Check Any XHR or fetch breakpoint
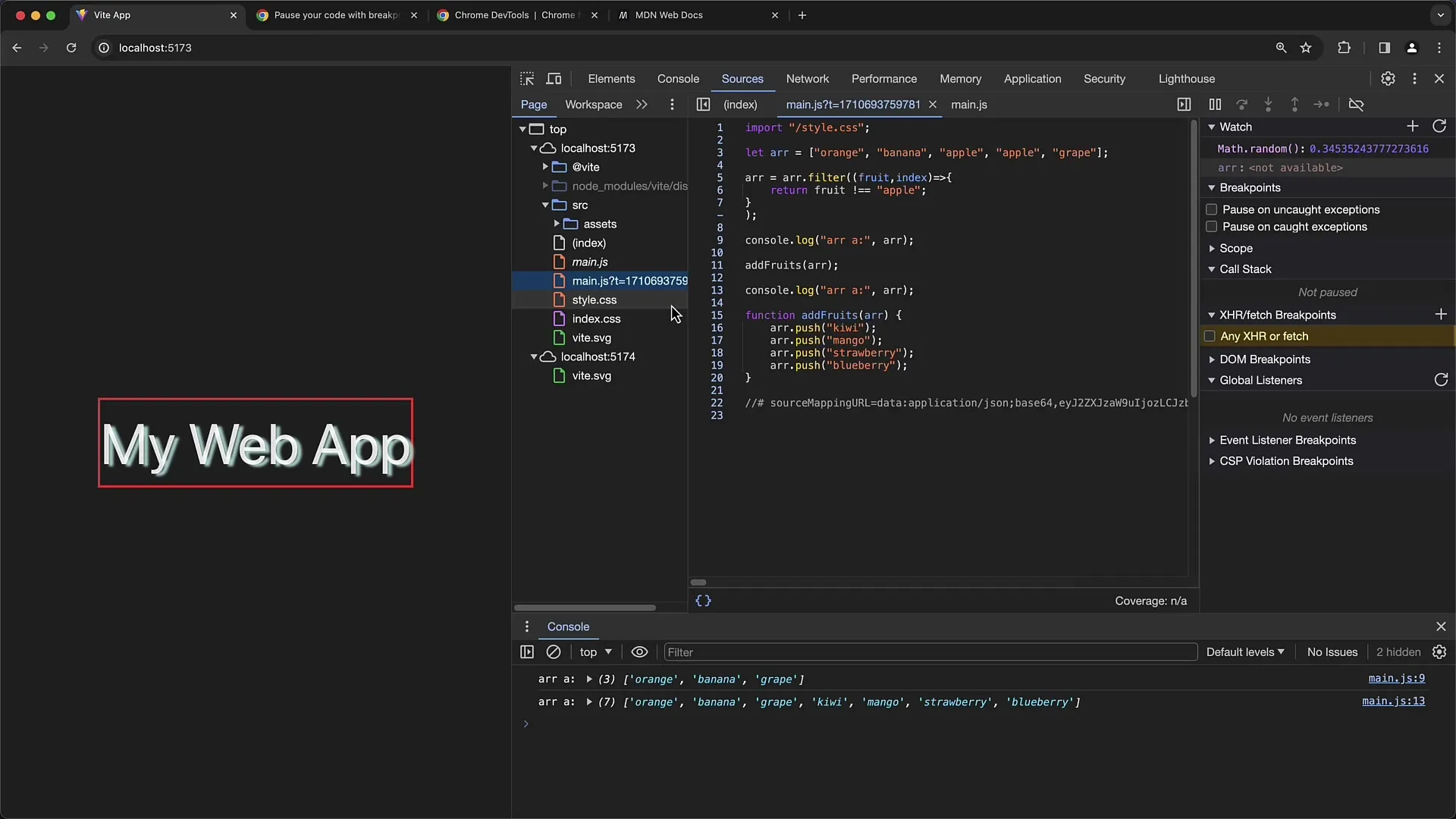Screen dimensions: 1456x819 click(x=1210, y=336)
